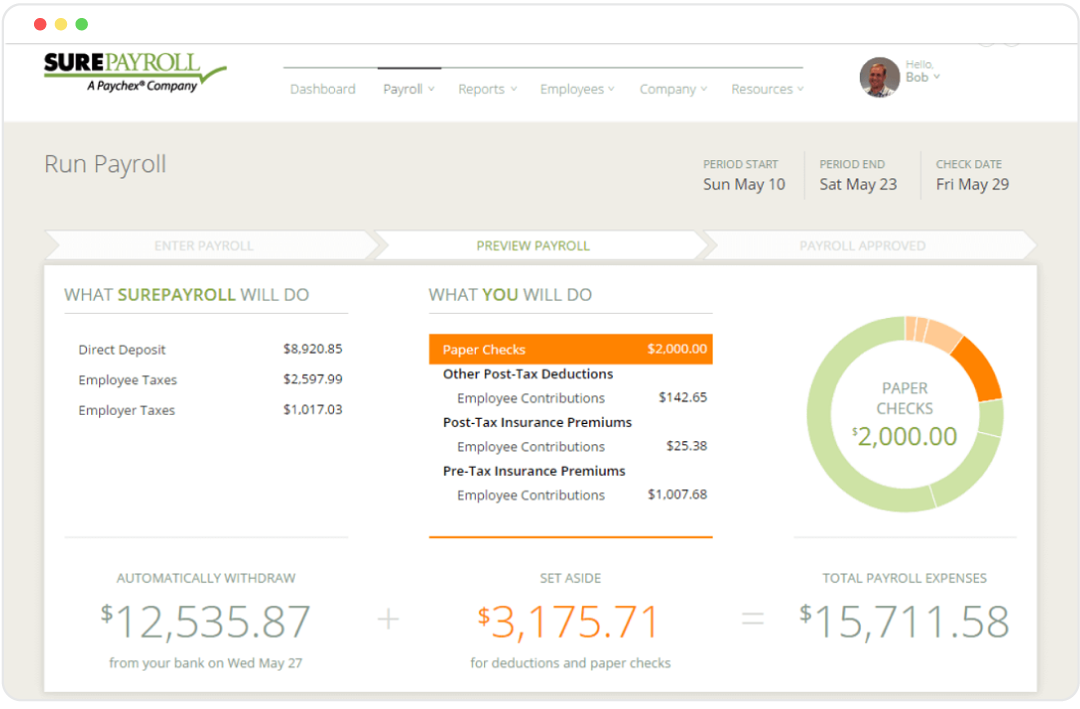Open the Payroll Approved step
1080x709 pixels.
coord(862,245)
